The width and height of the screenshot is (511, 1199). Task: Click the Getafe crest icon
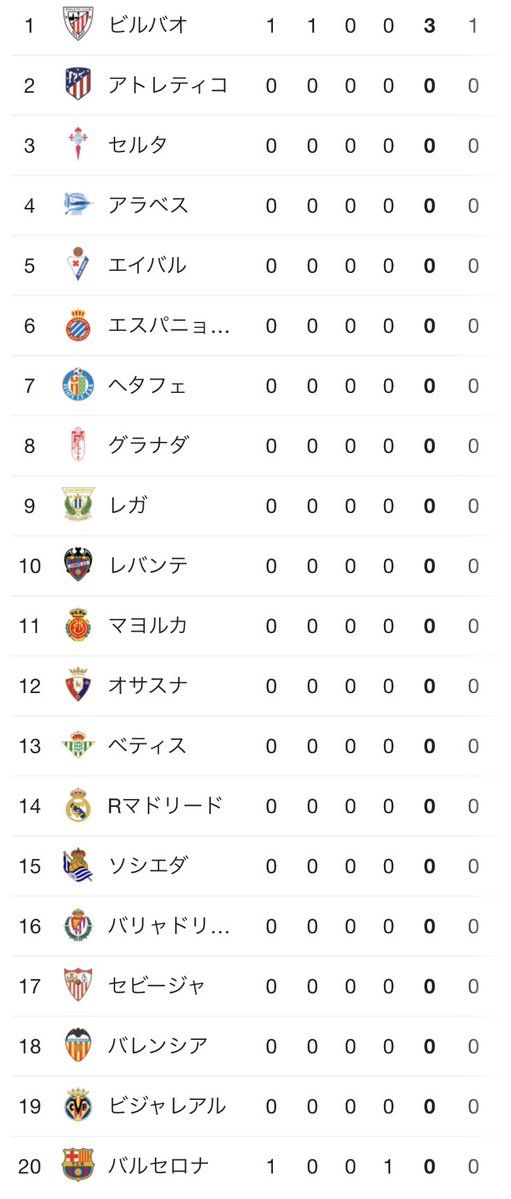tap(78, 385)
